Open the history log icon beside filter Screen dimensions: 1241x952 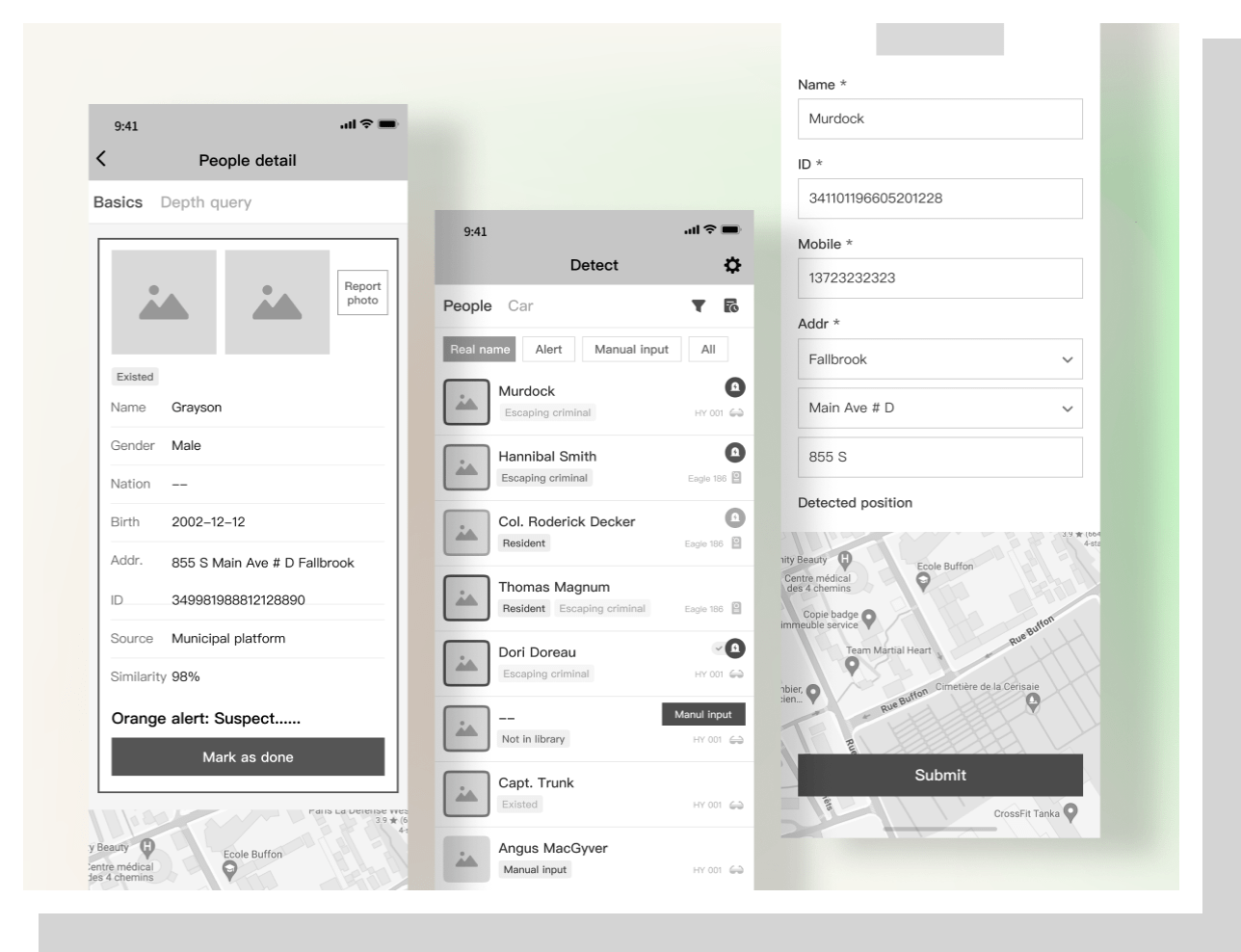click(731, 306)
